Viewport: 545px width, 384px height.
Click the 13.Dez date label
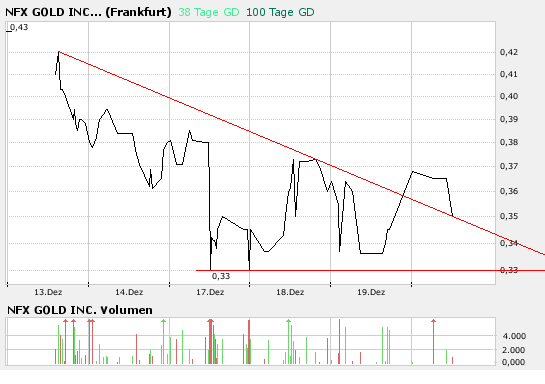[48, 292]
